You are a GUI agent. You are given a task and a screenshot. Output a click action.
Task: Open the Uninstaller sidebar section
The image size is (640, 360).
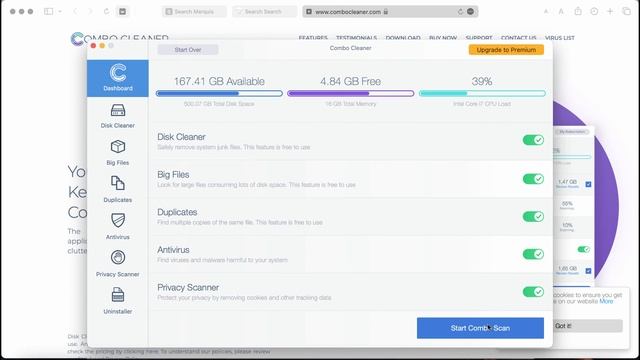click(x=118, y=301)
